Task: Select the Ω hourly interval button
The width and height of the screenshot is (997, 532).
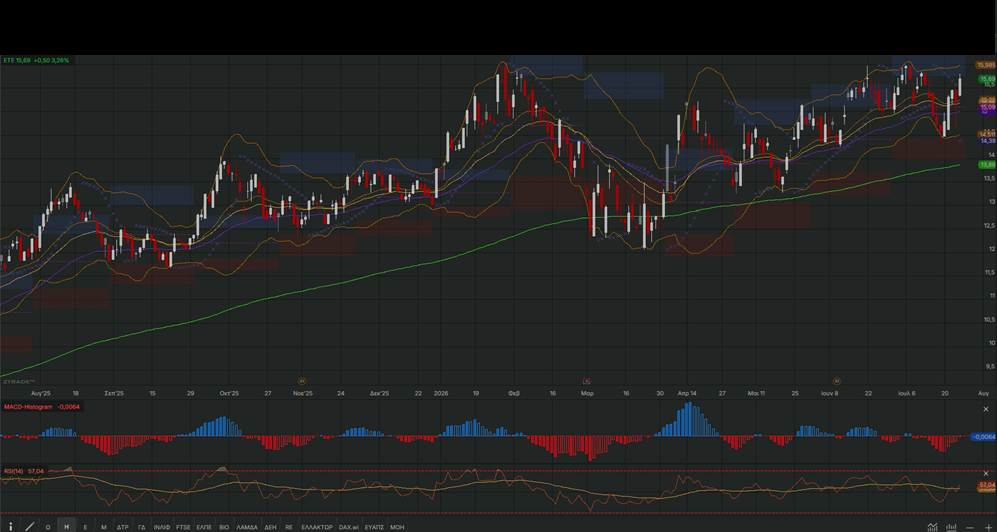Action: pos(48,527)
